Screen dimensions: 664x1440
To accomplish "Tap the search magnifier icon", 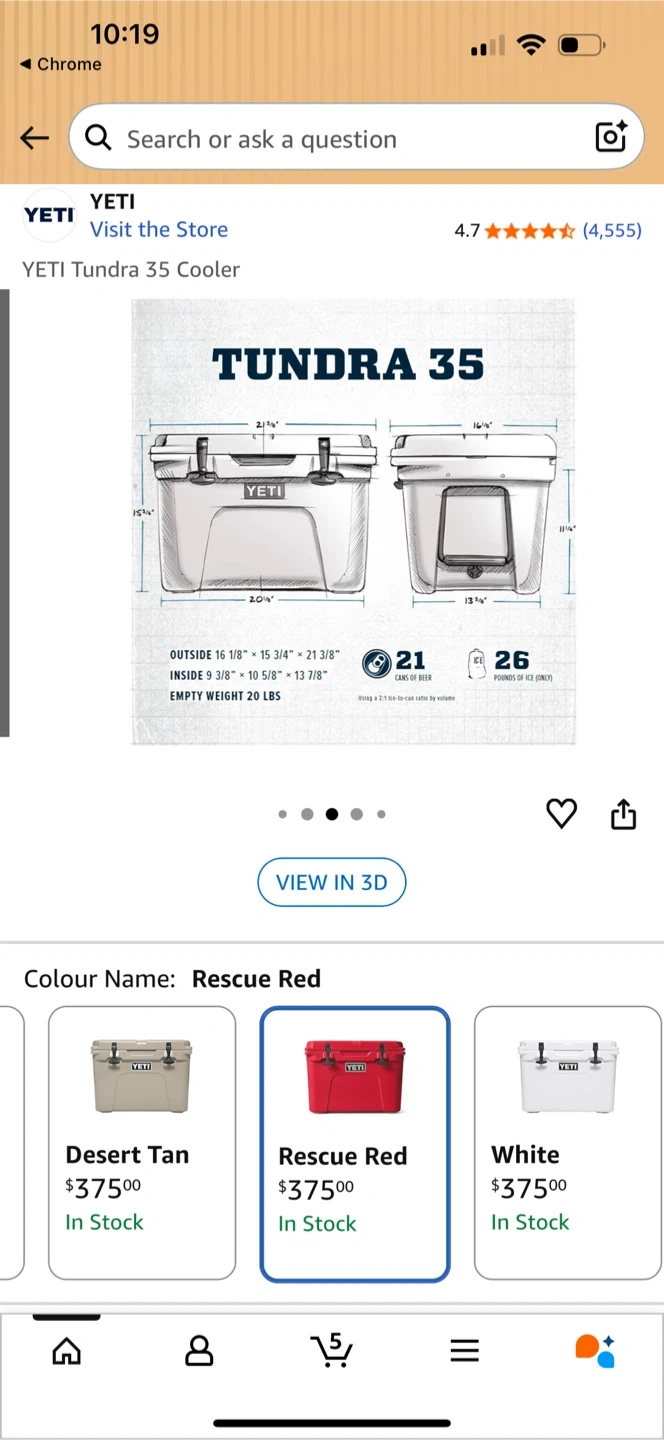I will coord(98,138).
